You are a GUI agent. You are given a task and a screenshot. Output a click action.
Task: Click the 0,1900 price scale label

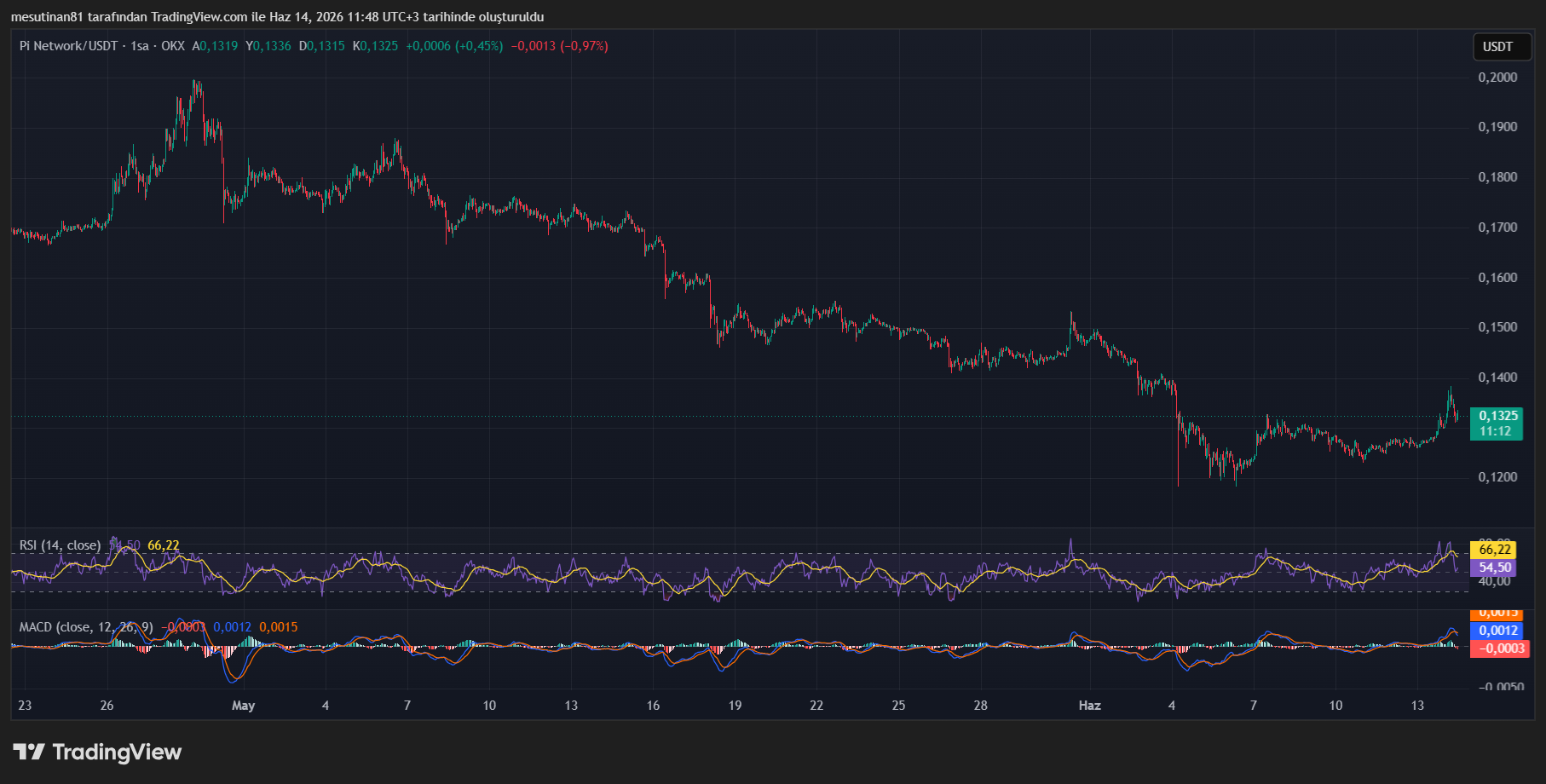click(x=1497, y=127)
